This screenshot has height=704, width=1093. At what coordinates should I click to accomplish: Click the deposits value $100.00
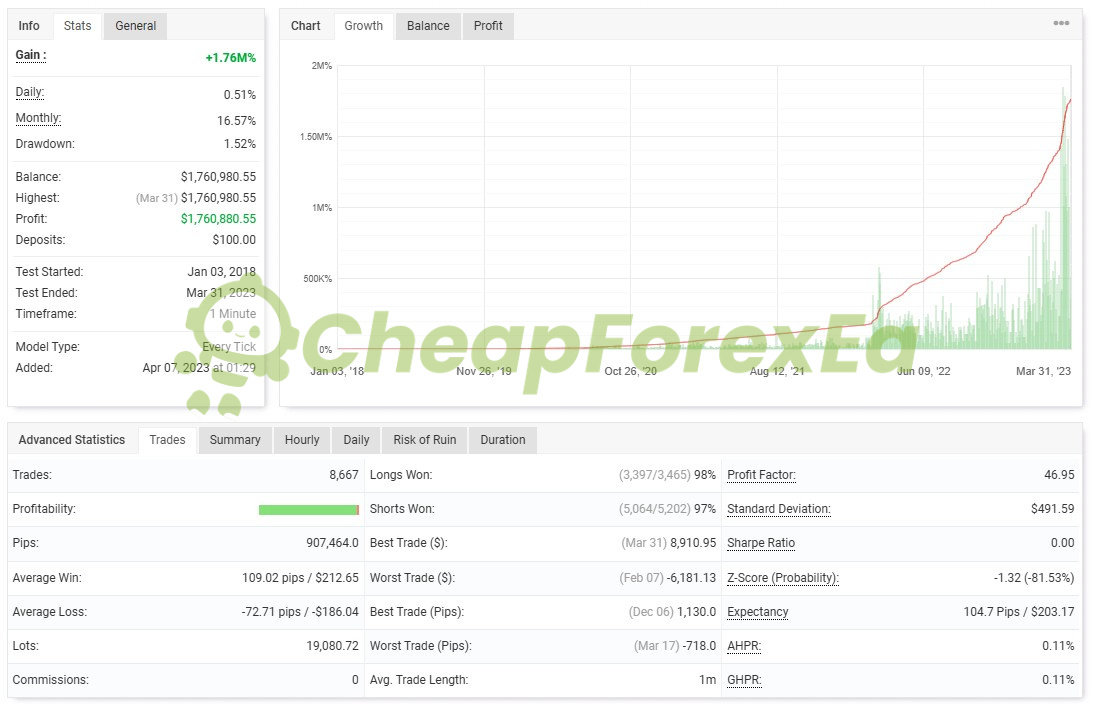coord(234,240)
